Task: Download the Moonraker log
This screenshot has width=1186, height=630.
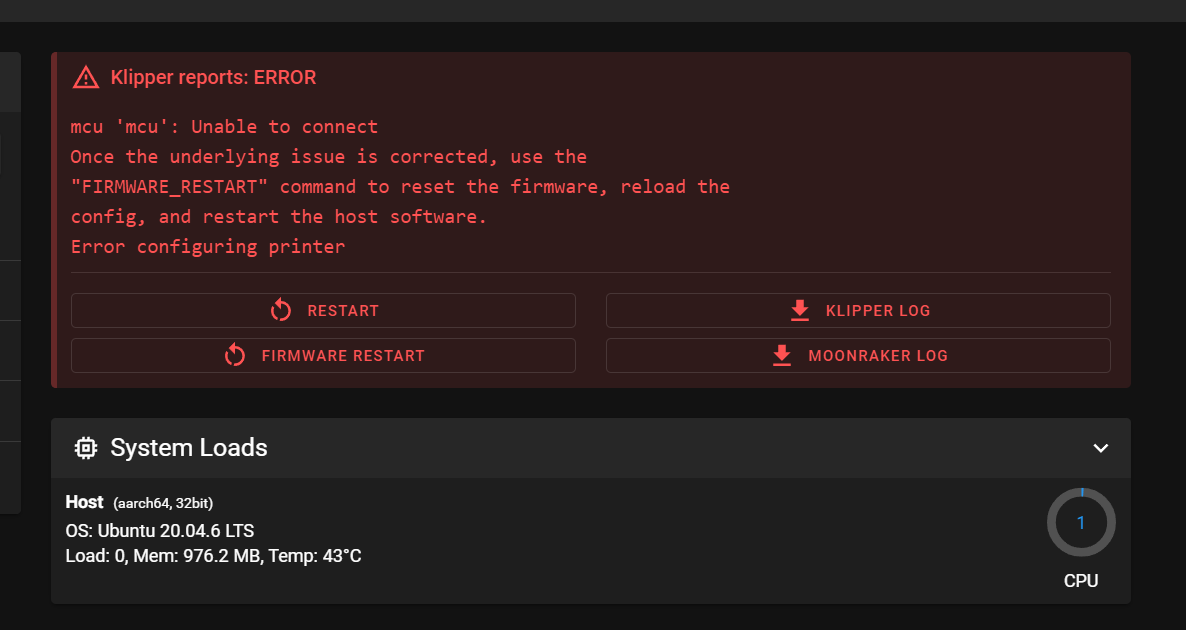Action: tap(858, 355)
